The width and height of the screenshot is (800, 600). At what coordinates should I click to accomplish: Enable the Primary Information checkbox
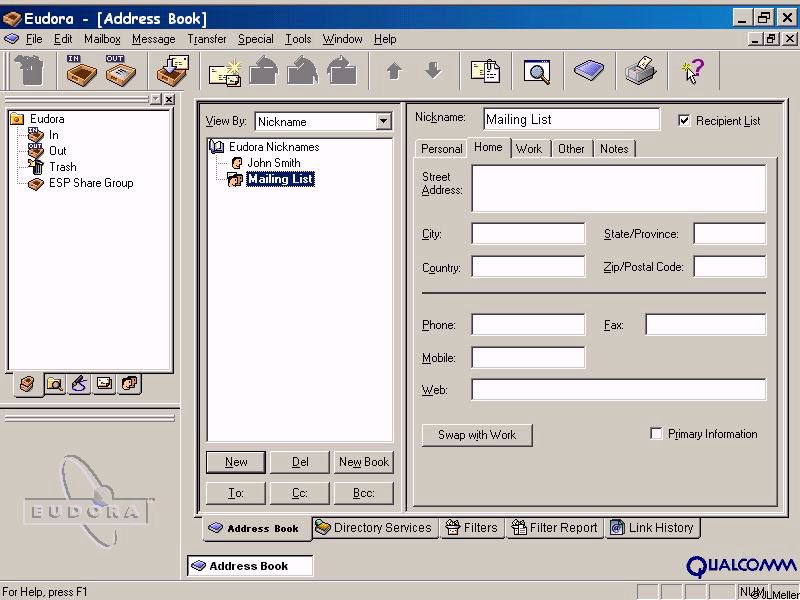656,434
